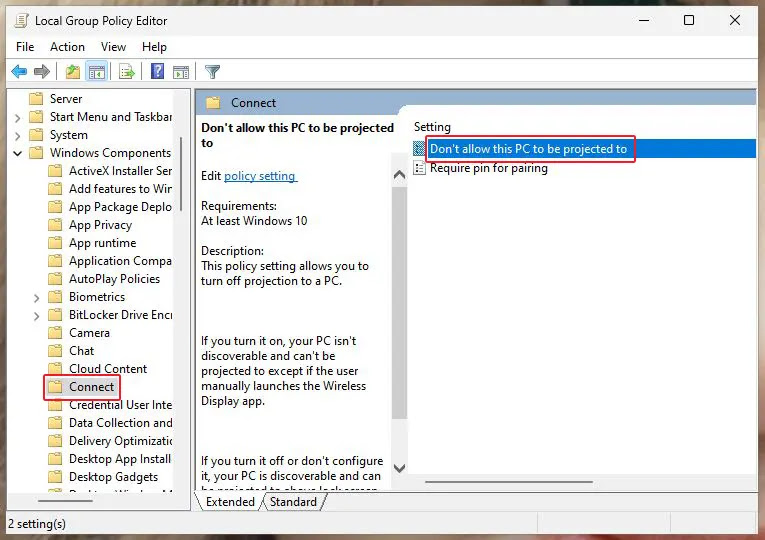This screenshot has width=765, height=540.
Task: Click the description pane scroll up arrow
Action: [x=399, y=175]
